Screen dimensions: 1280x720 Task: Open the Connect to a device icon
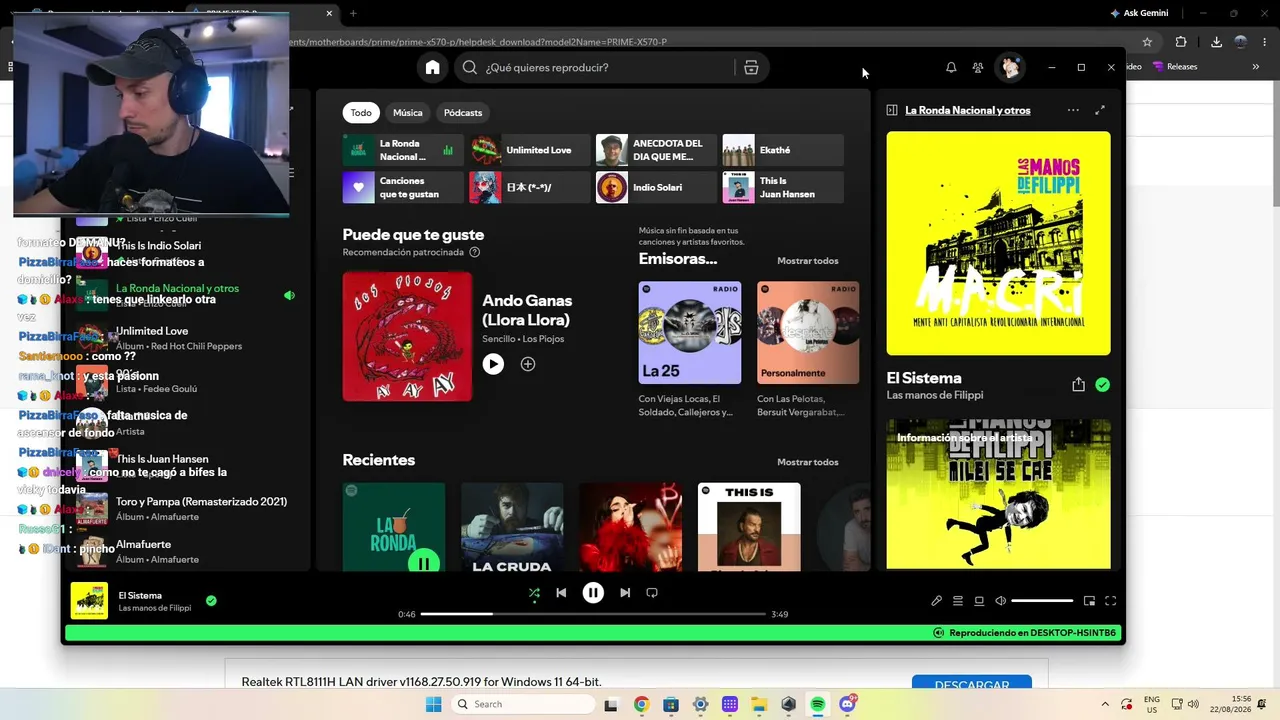click(x=979, y=601)
